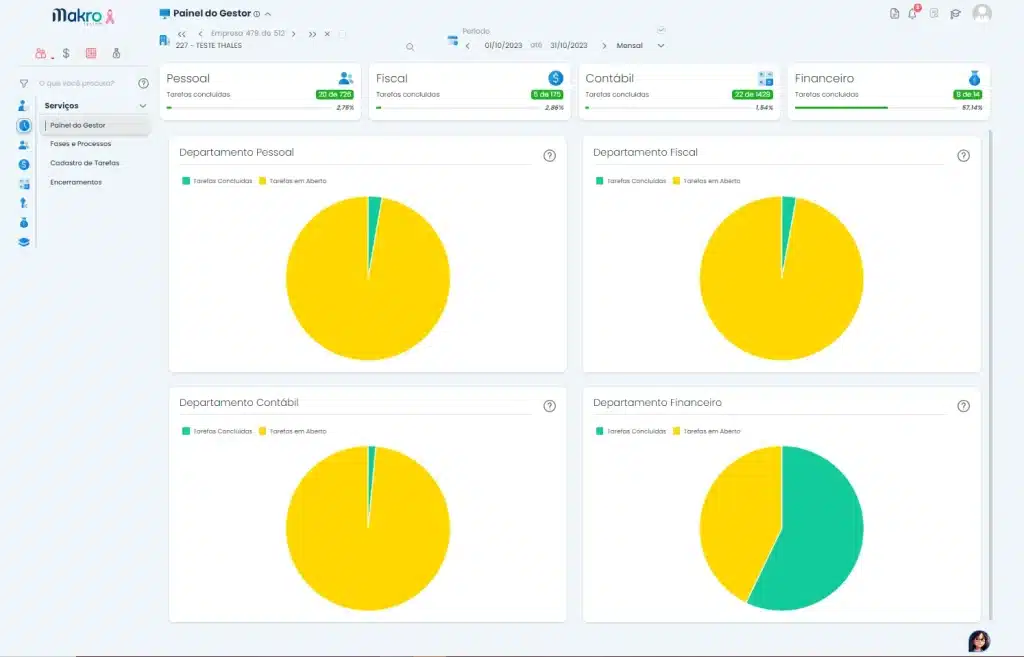Go to the next company arrow
Image resolution: width=1024 pixels, height=657 pixels.
click(294, 34)
